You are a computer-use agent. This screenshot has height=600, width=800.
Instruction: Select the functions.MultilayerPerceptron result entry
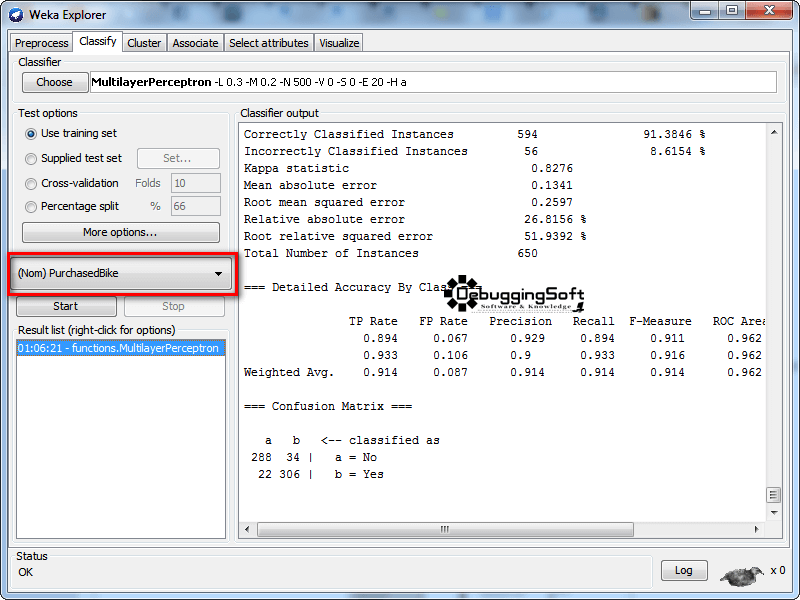point(121,348)
